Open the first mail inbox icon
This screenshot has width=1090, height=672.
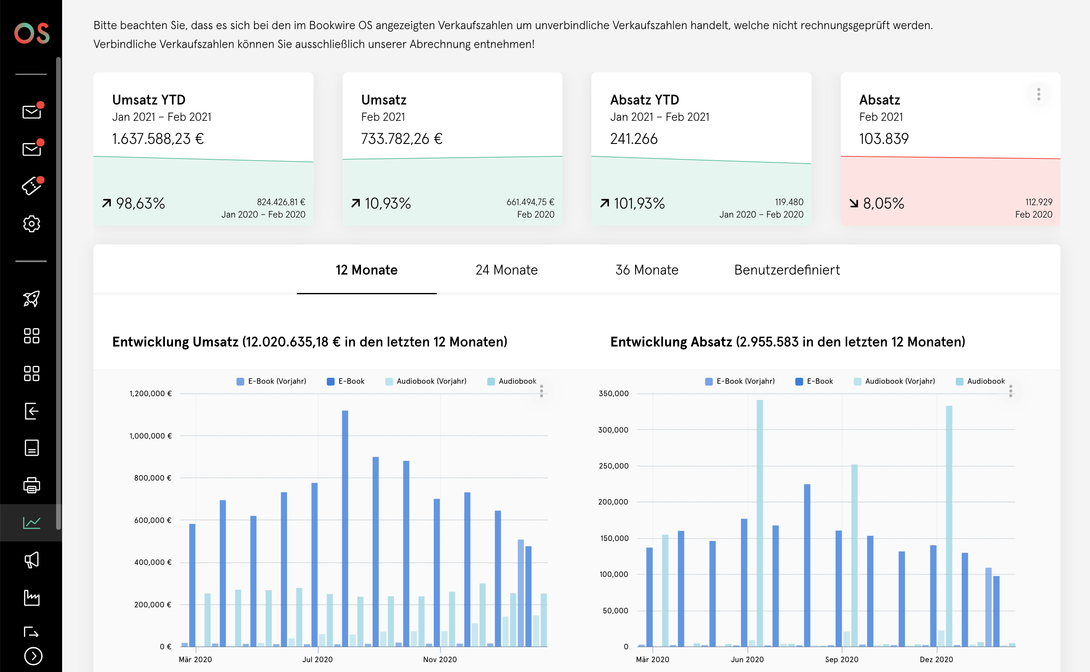click(x=32, y=111)
